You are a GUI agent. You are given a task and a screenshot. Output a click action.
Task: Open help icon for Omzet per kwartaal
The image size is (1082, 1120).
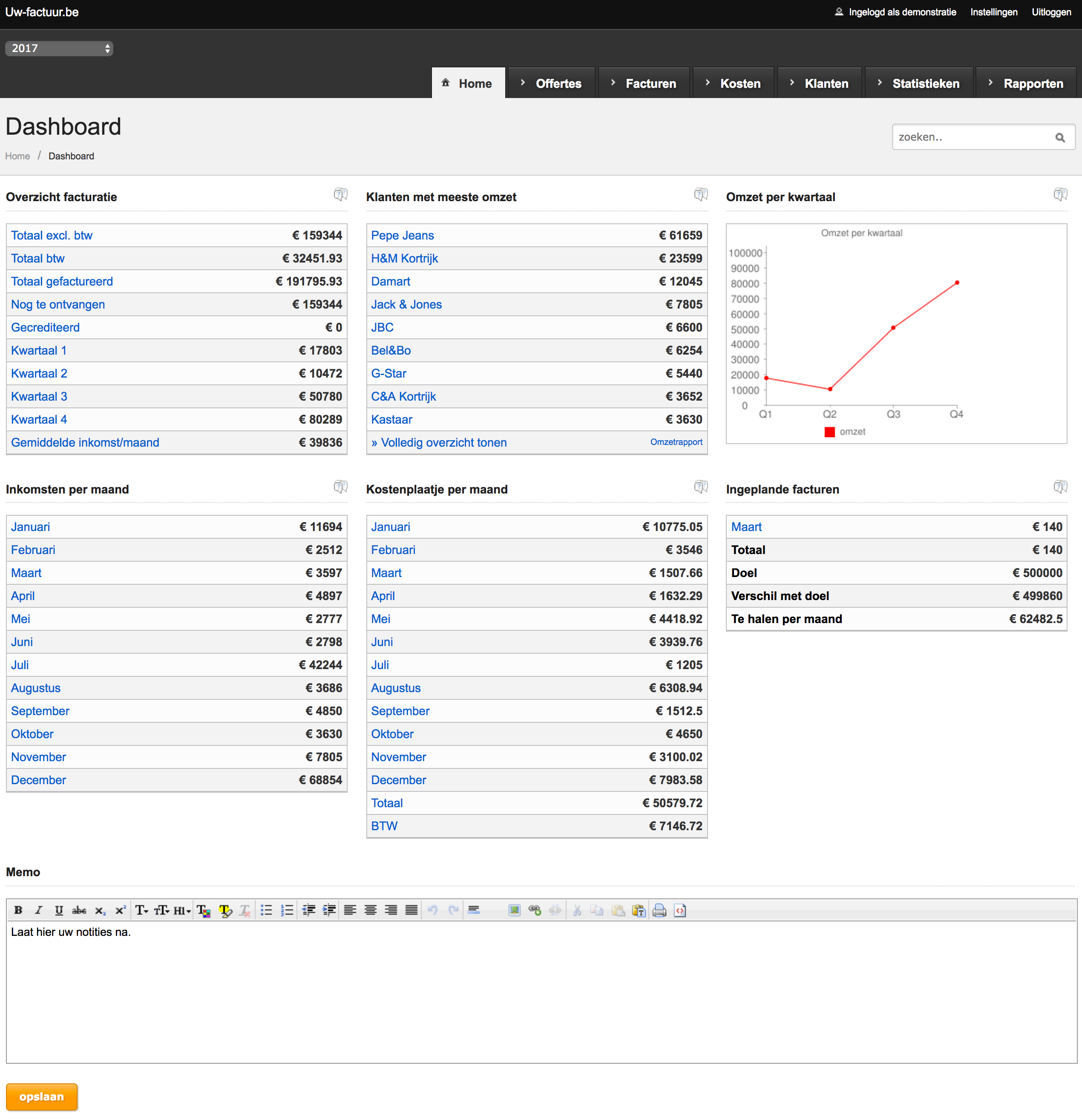click(1060, 195)
